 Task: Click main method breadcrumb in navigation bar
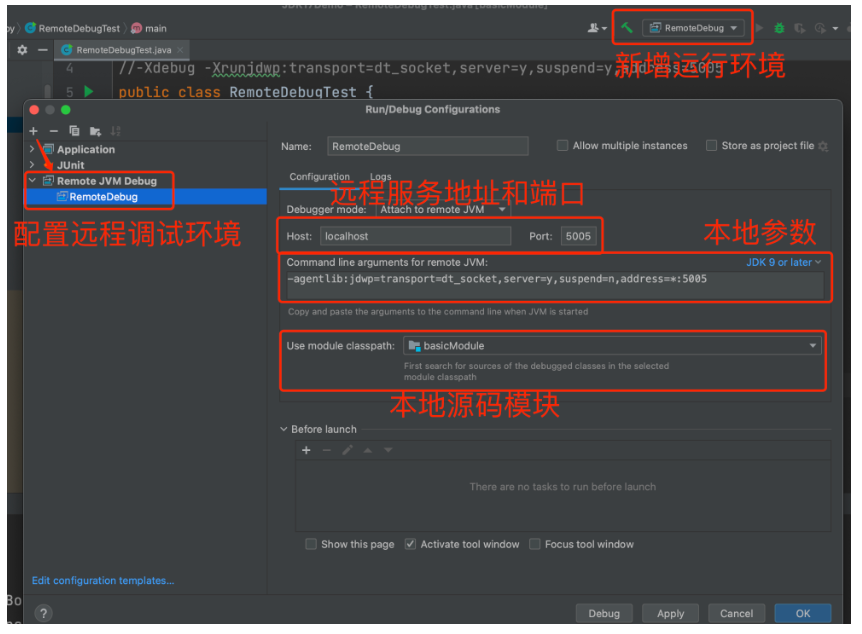click(149, 28)
